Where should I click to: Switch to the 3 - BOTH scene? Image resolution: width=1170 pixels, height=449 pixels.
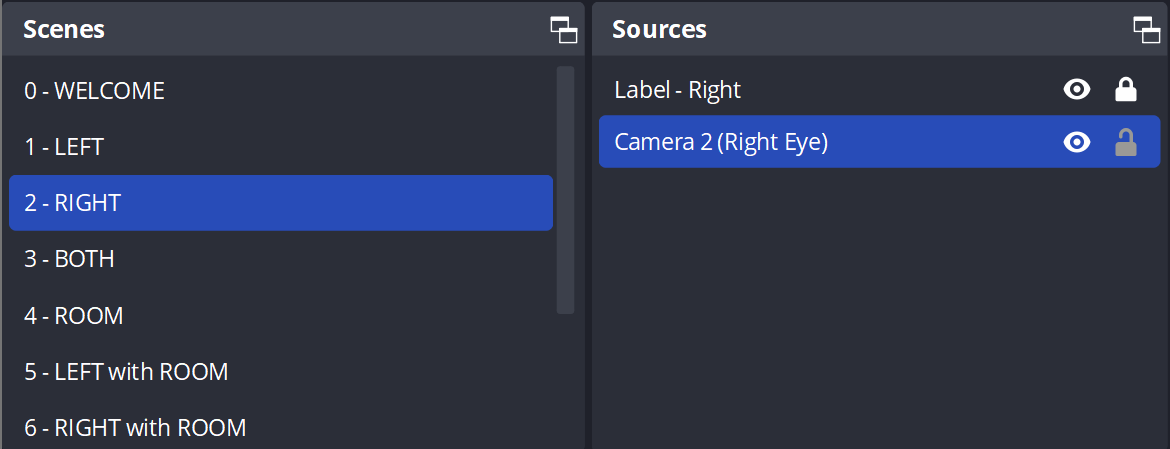point(281,260)
